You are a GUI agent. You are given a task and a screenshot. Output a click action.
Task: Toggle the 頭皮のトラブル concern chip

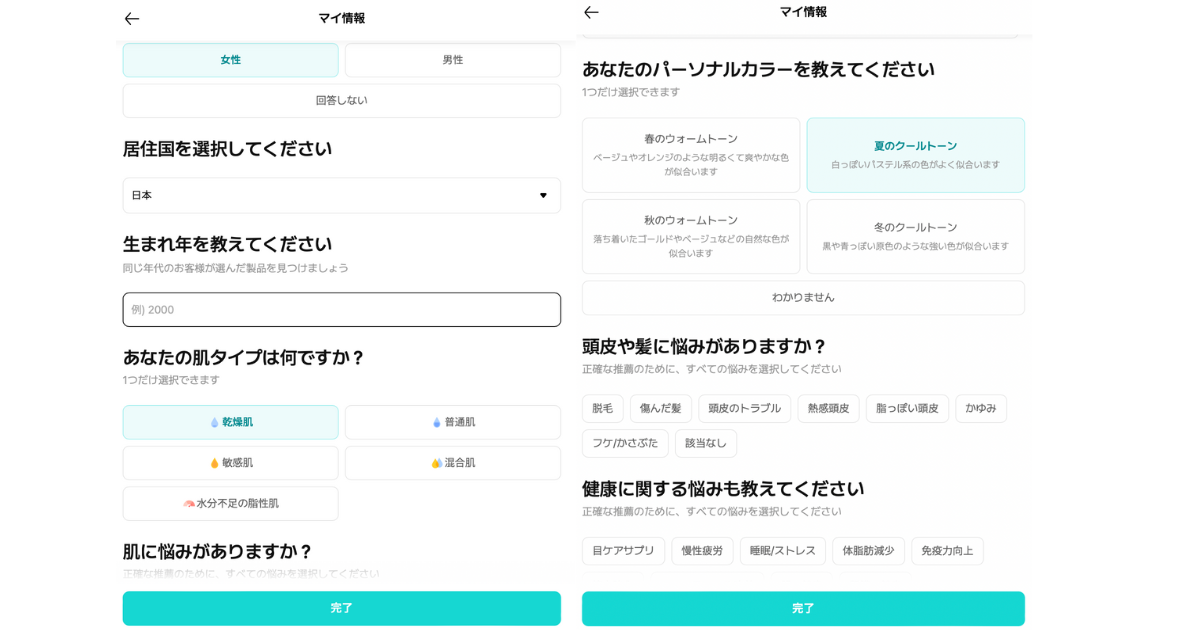[744, 409]
